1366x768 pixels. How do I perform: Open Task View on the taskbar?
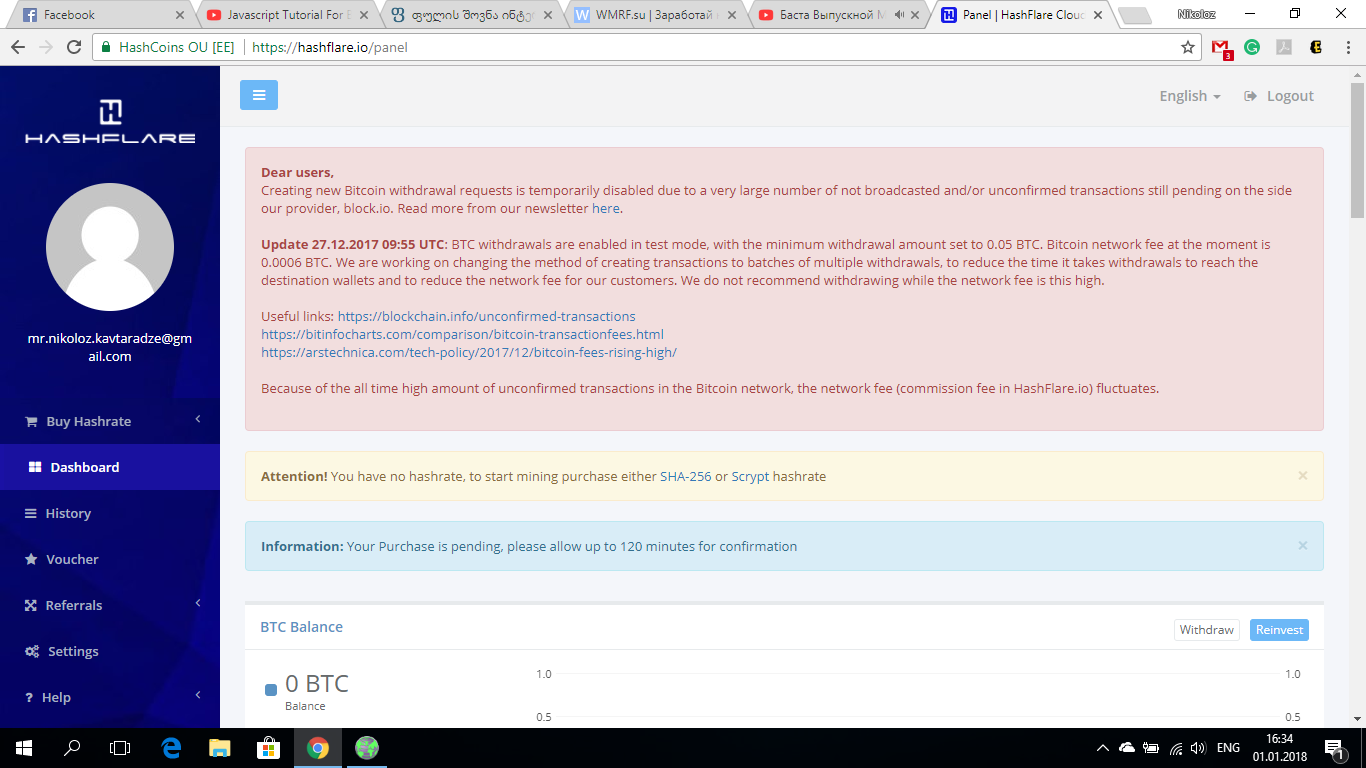tap(120, 748)
